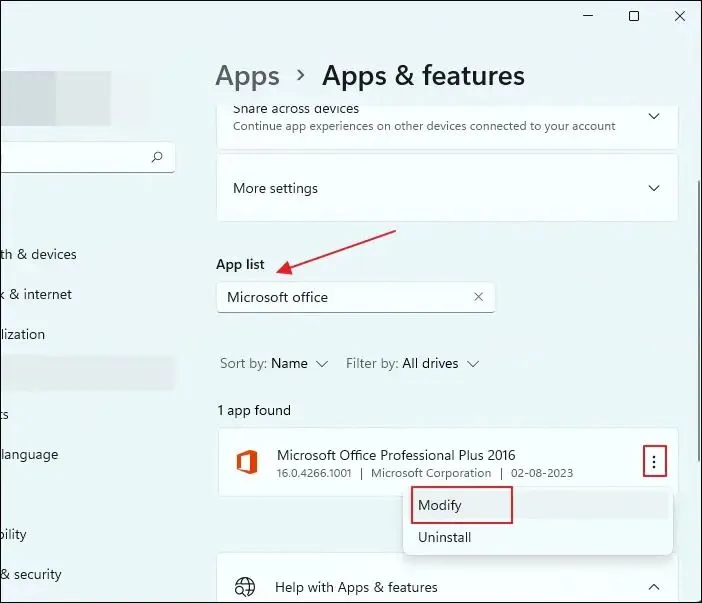Minimize the Settings window
The width and height of the screenshot is (702, 603).
(588, 16)
